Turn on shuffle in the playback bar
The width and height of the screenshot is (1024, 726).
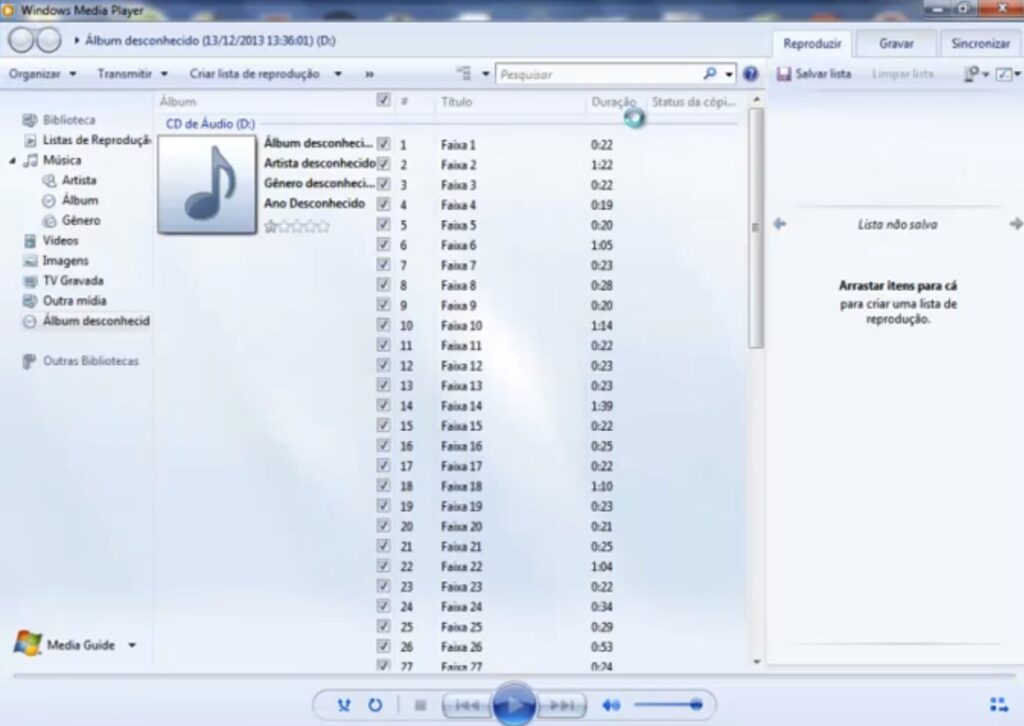(x=344, y=705)
